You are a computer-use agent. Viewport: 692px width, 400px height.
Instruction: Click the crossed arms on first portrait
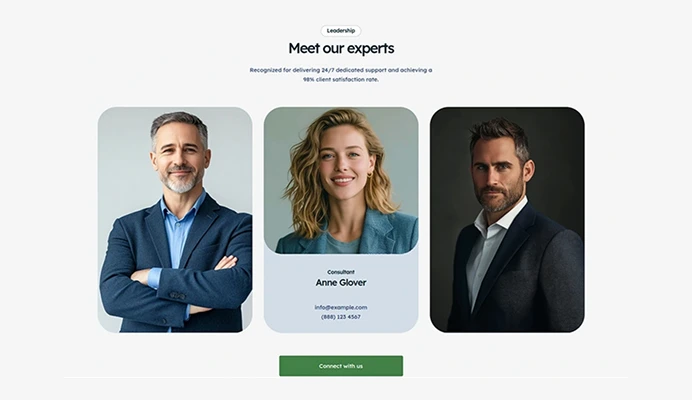pos(185,276)
